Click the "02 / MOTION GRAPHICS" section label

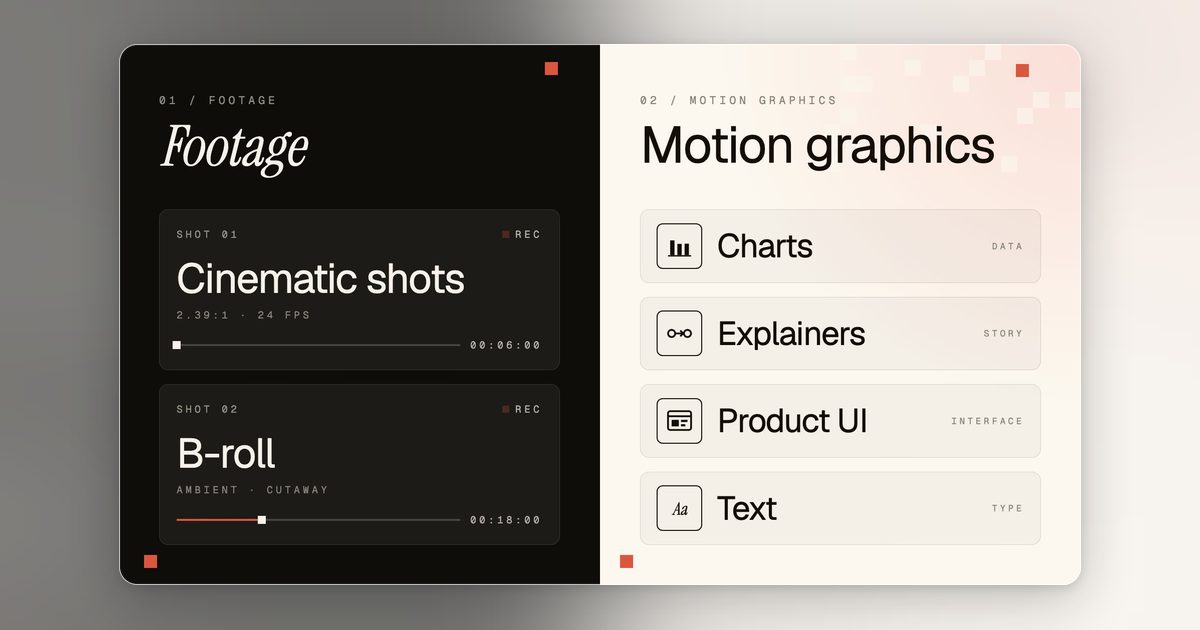(739, 100)
